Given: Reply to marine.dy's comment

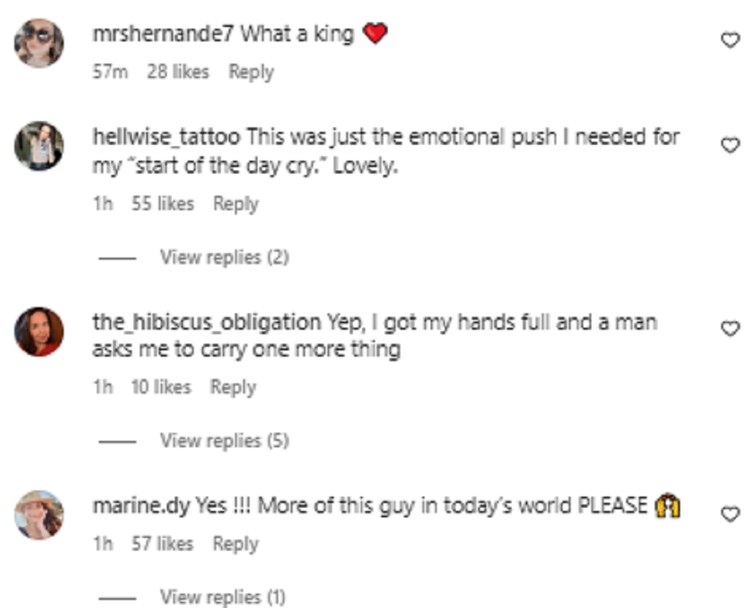Looking at the screenshot, I should 236,544.
